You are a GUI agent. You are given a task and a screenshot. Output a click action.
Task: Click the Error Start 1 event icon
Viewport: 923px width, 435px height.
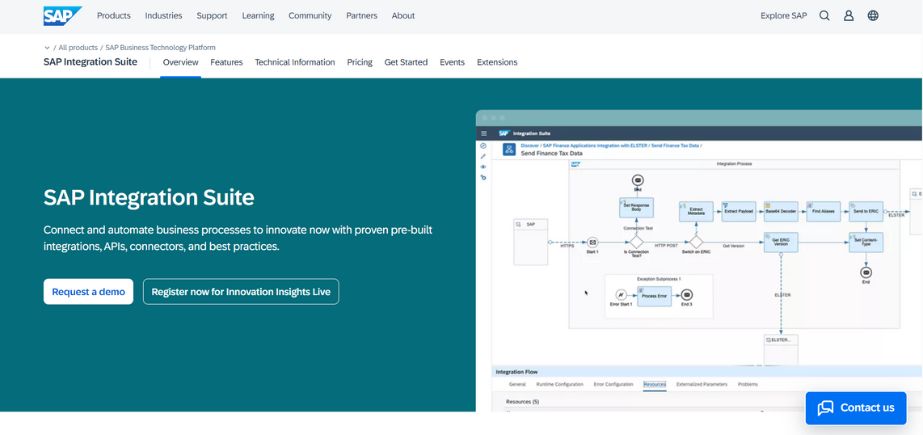(620, 295)
